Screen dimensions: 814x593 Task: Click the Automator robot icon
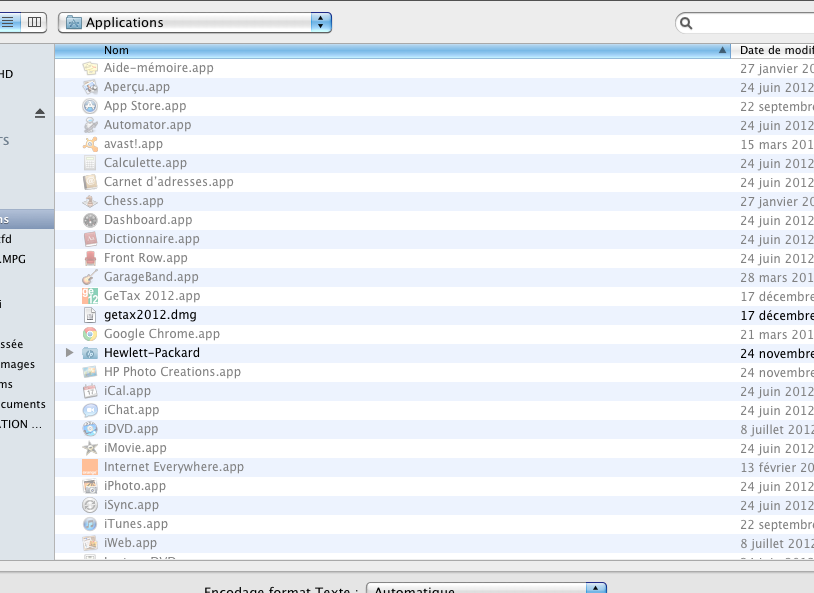[x=90, y=125]
